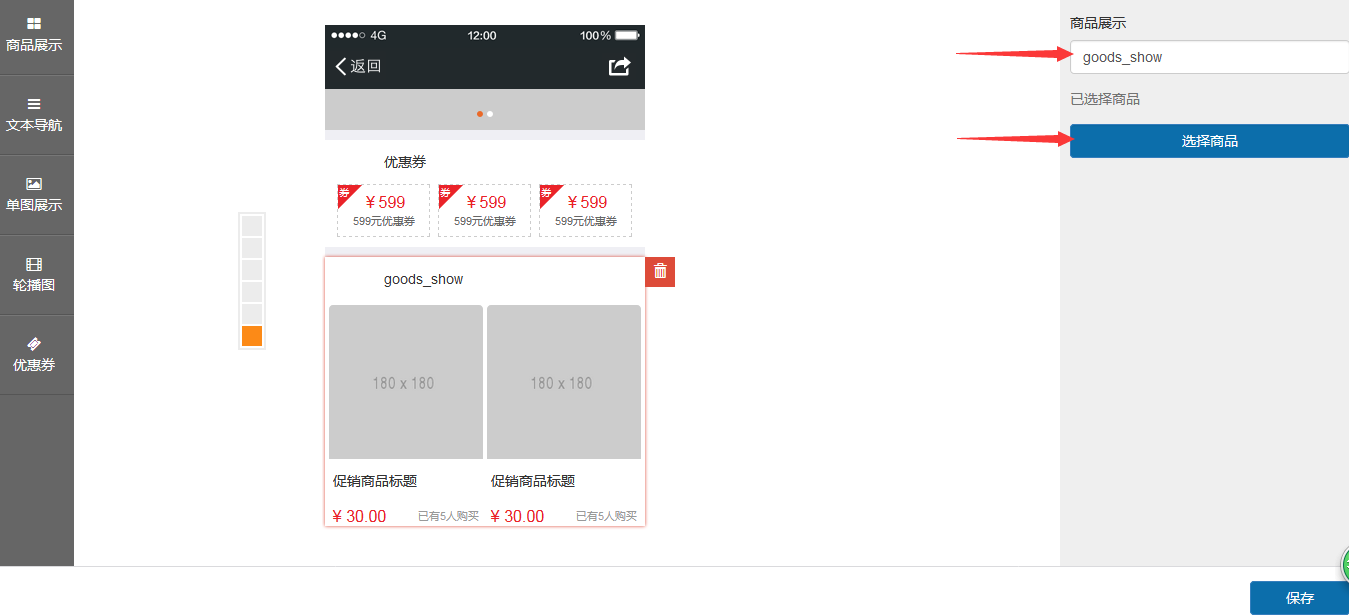The width and height of the screenshot is (1349, 616).
Task: Click the first ¥599 coupon card
Action: [x=384, y=210]
